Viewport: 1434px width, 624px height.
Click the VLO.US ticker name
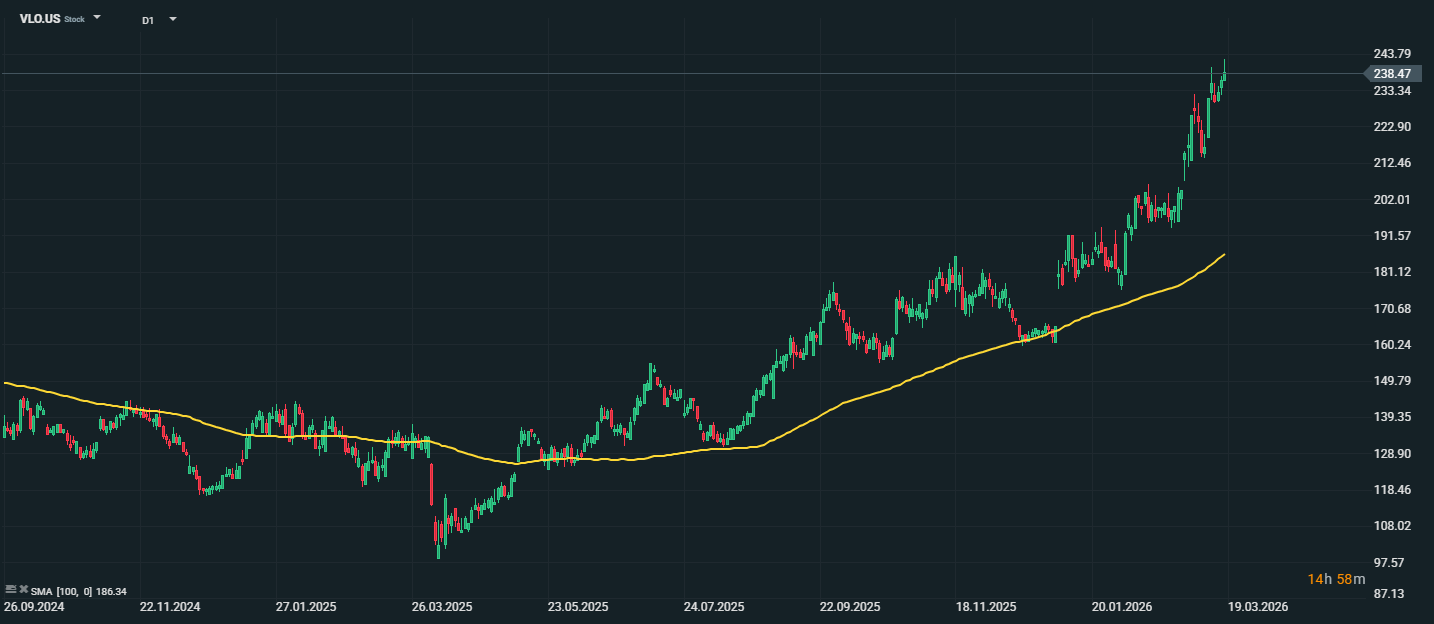pos(40,19)
